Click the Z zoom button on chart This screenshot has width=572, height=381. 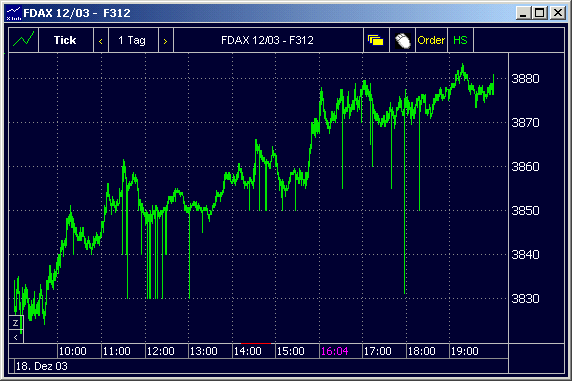16,323
